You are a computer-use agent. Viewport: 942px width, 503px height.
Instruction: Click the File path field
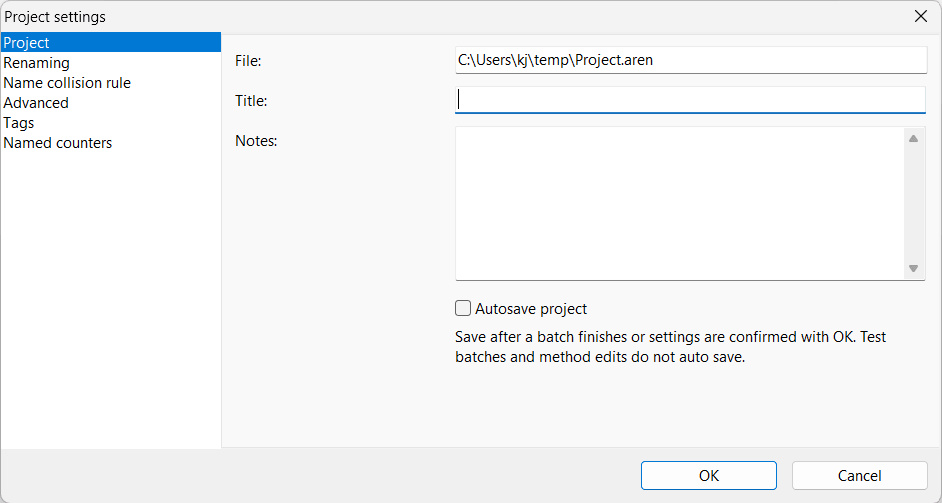(691, 60)
